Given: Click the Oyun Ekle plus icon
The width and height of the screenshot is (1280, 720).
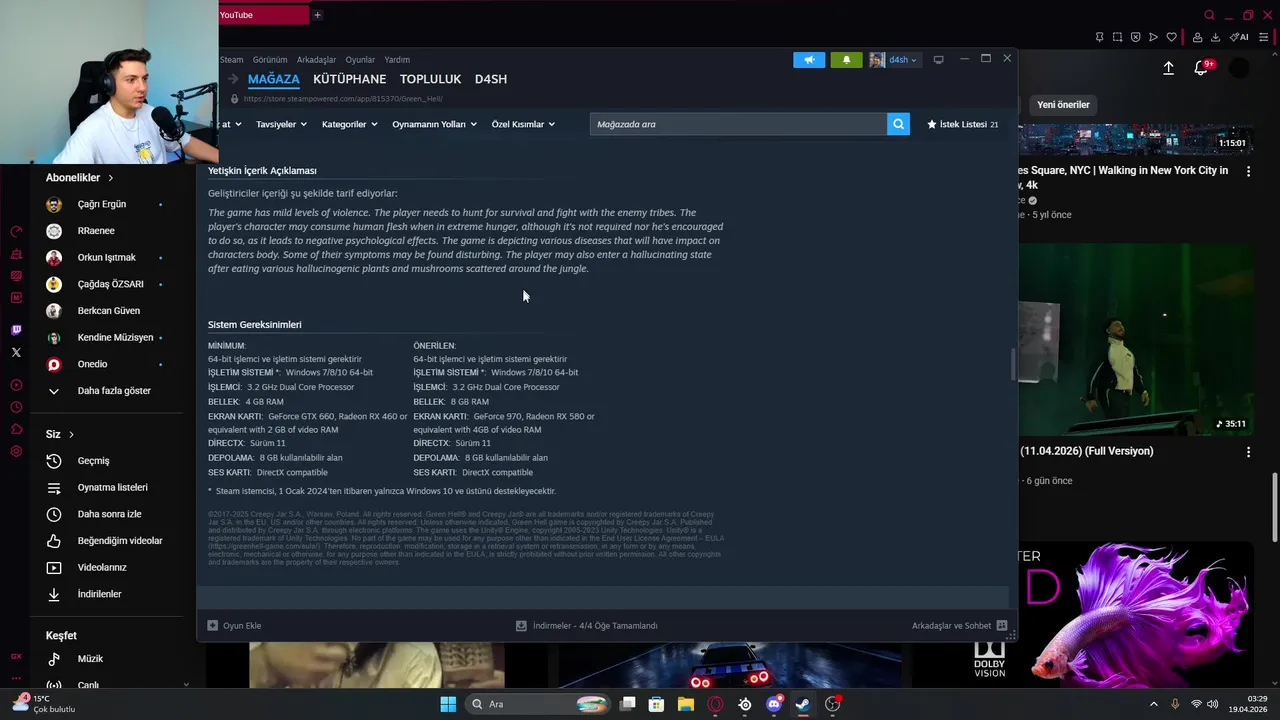Looking at the screenshot, I should tap(212, 626).
